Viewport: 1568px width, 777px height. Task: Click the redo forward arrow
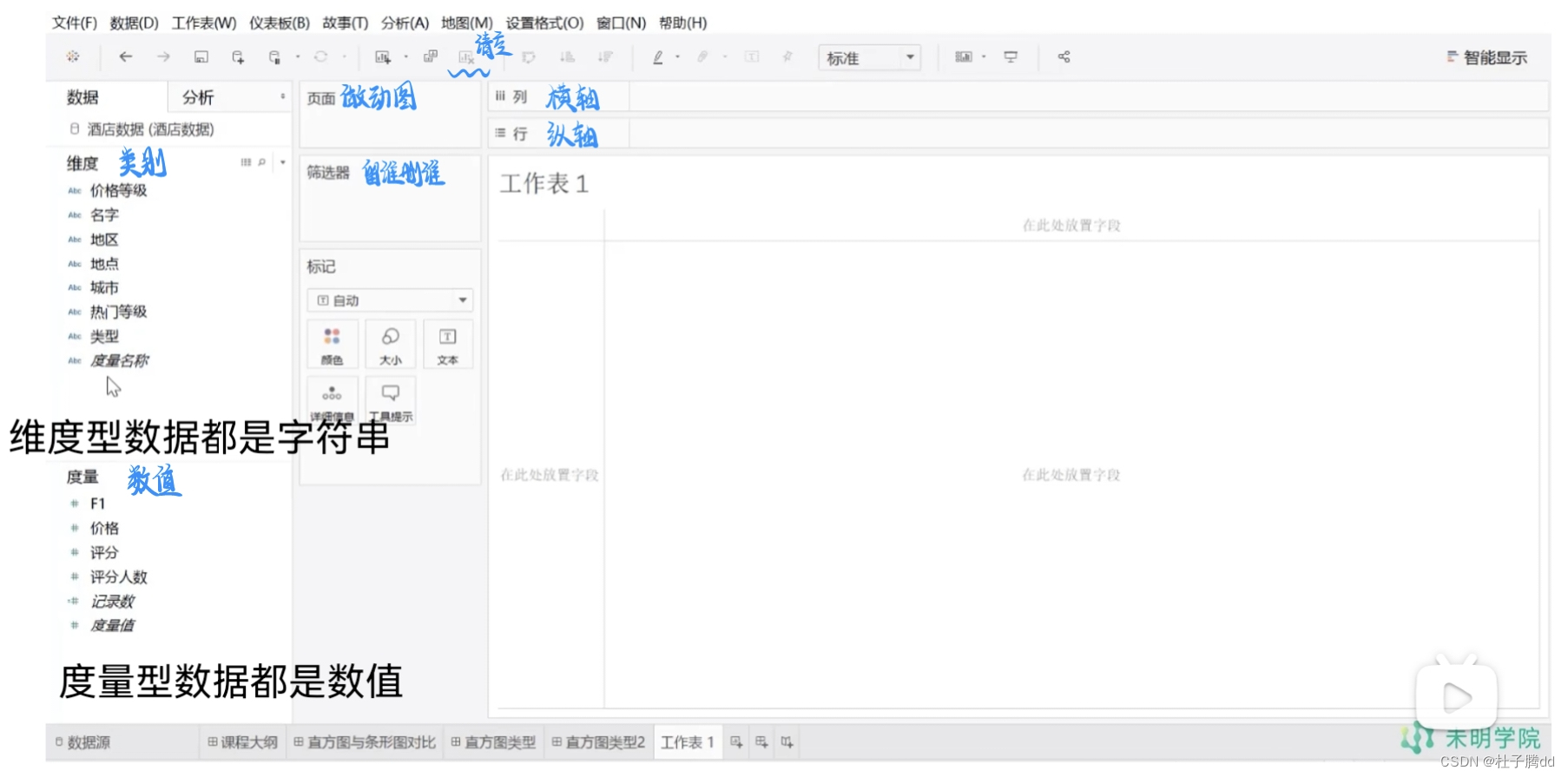tap(163, 56)
